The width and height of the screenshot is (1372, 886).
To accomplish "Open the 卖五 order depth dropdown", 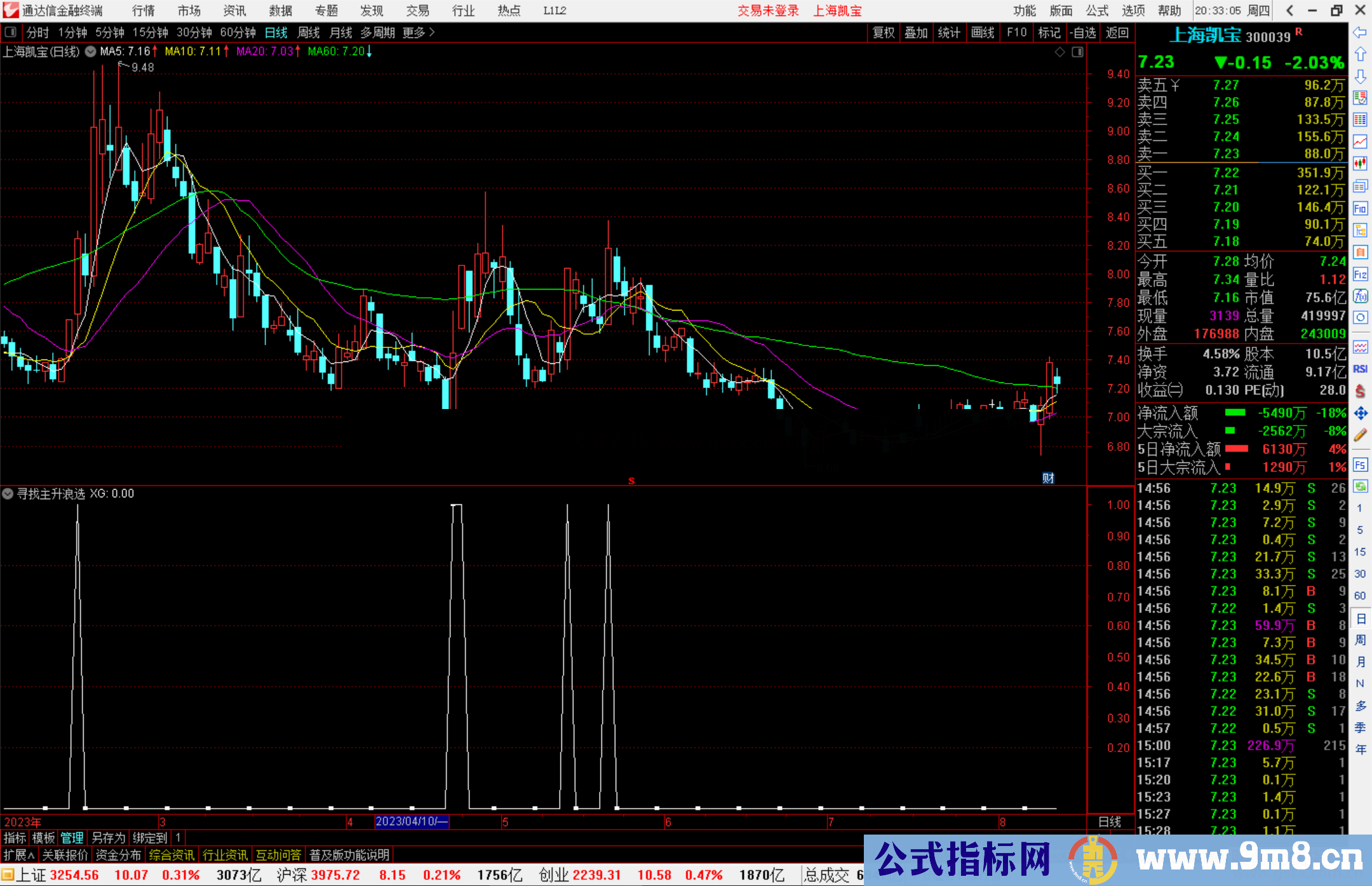I will [x=1176, y=84].
